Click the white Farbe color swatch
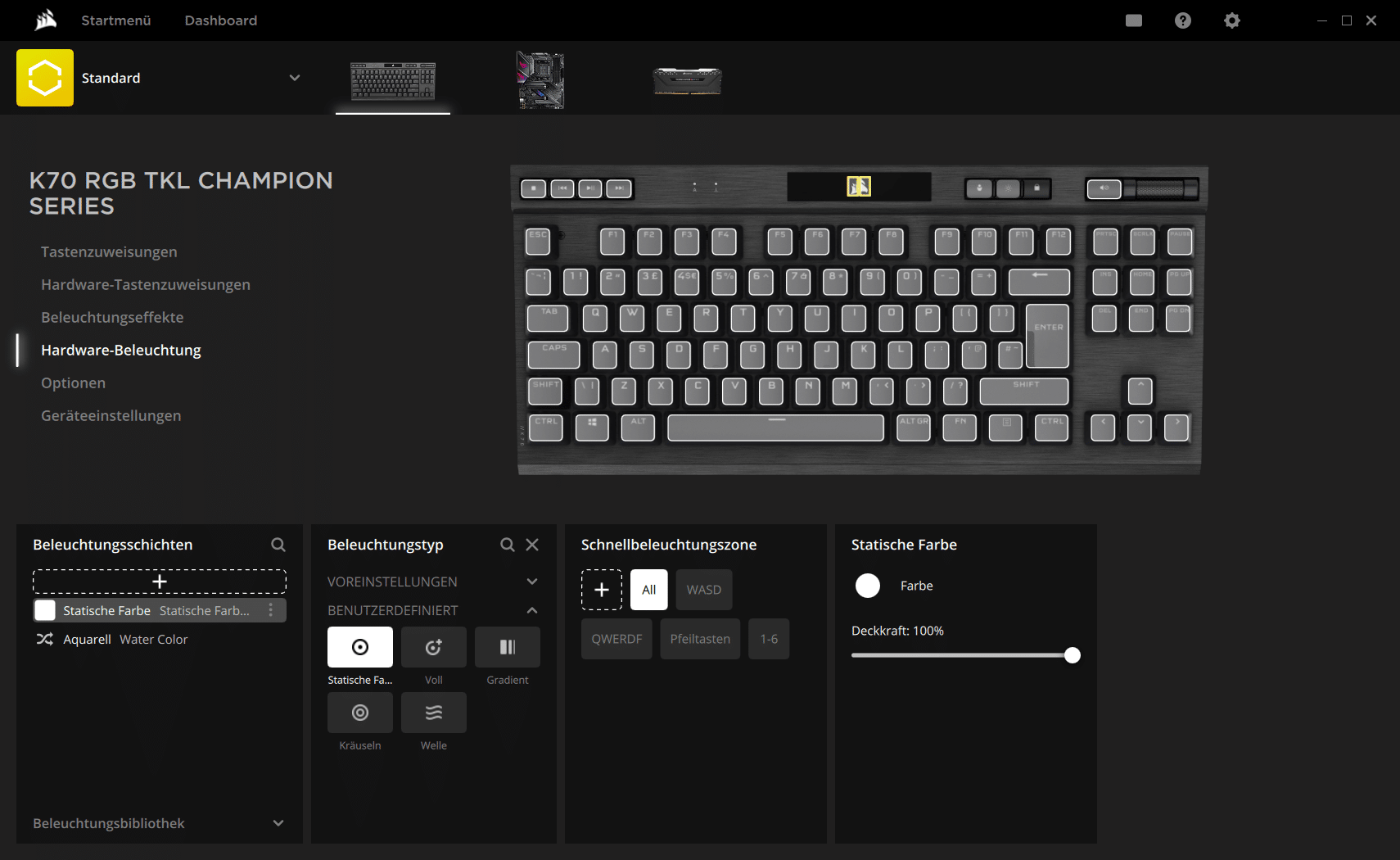 point(867,586)
